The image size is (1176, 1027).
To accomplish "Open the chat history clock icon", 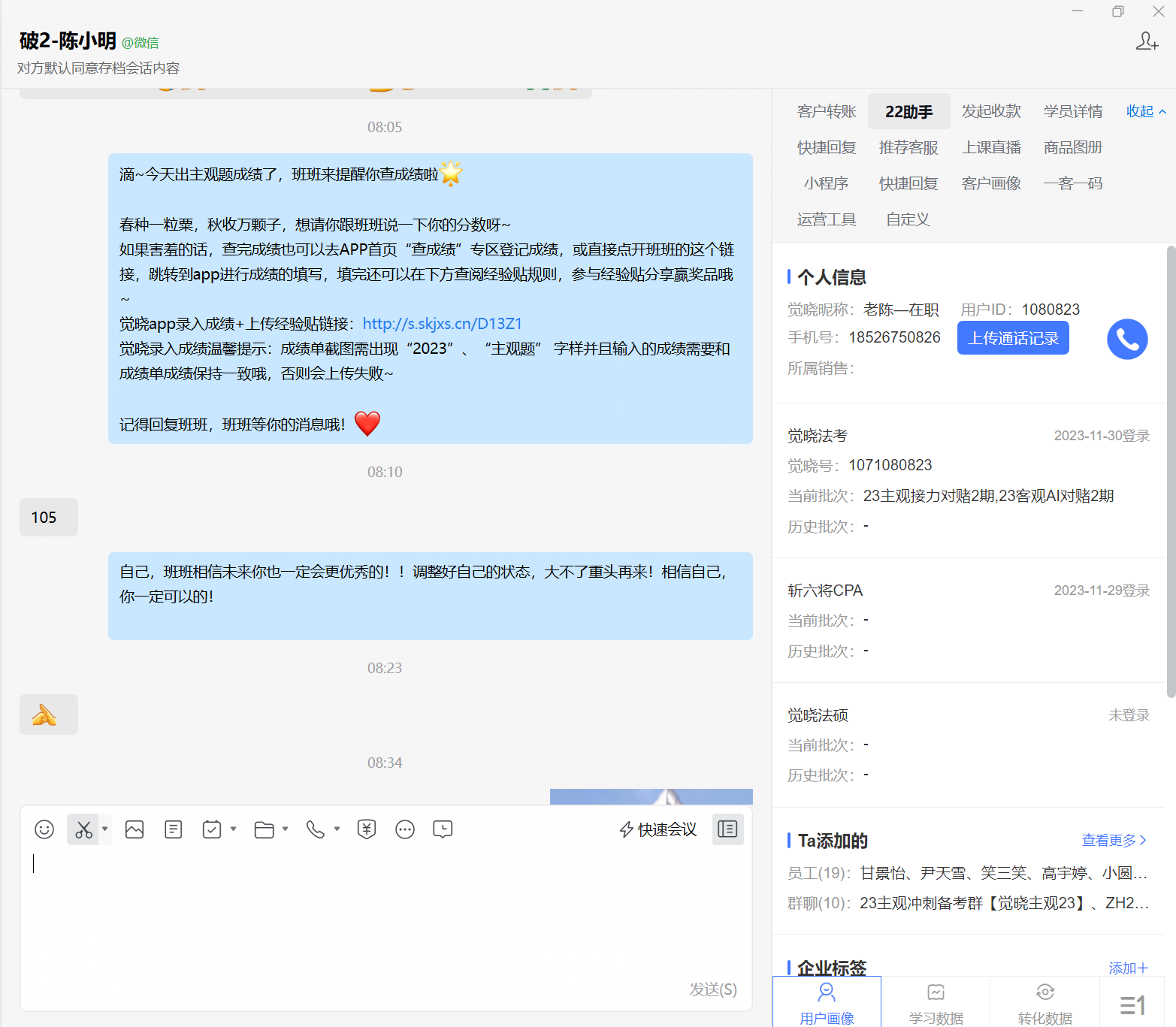I will [443, 829].
